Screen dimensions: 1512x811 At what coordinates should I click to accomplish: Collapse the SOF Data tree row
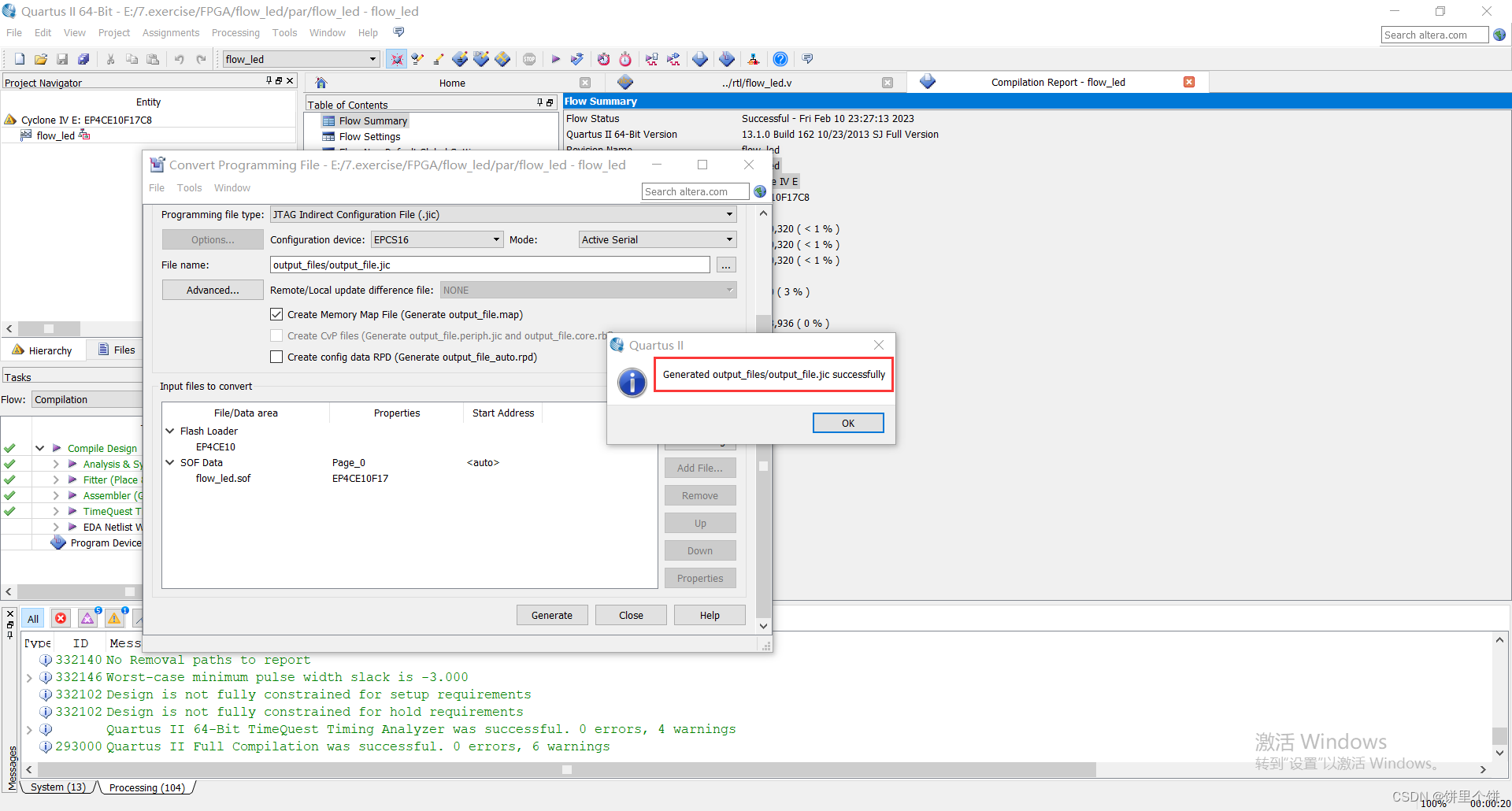tap(170, 462)
